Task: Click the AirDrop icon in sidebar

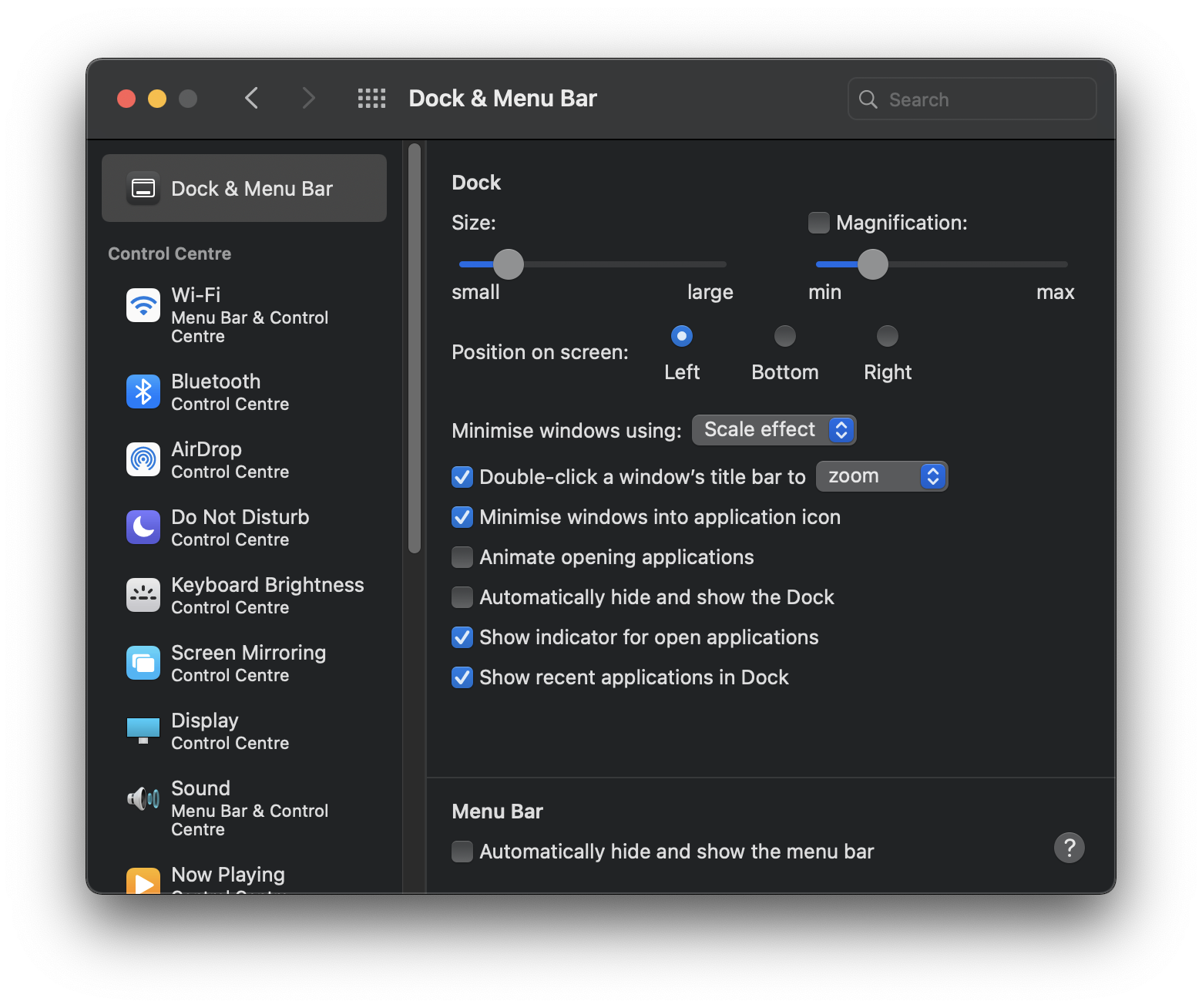Action: [x=143, y=459]
